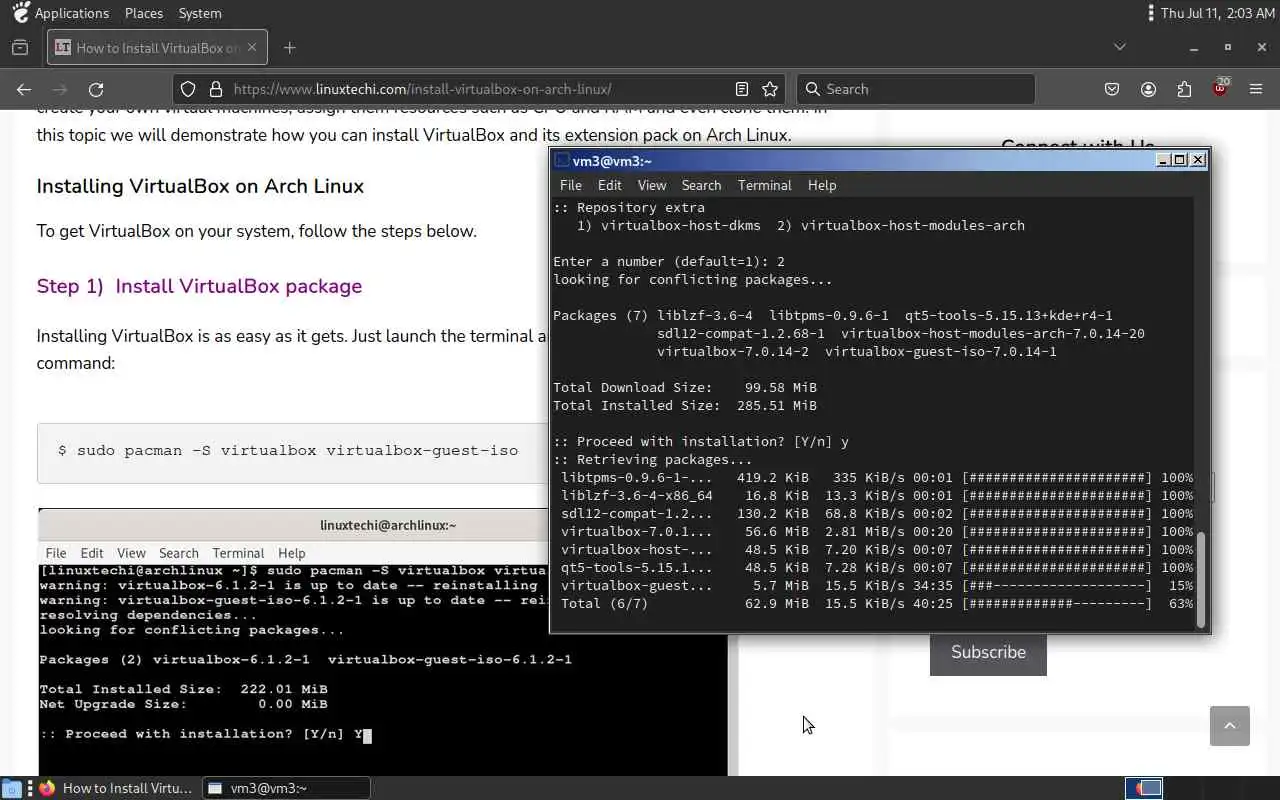The height and width of the screenshot is (800, 1280).
Task: Open terminal window File menu
Action: 570,185
